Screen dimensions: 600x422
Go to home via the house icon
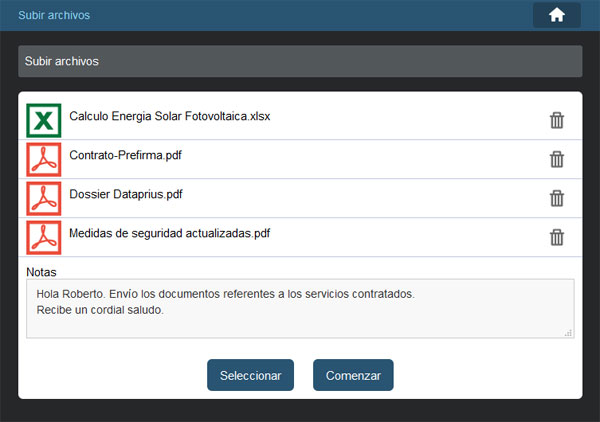557,15
